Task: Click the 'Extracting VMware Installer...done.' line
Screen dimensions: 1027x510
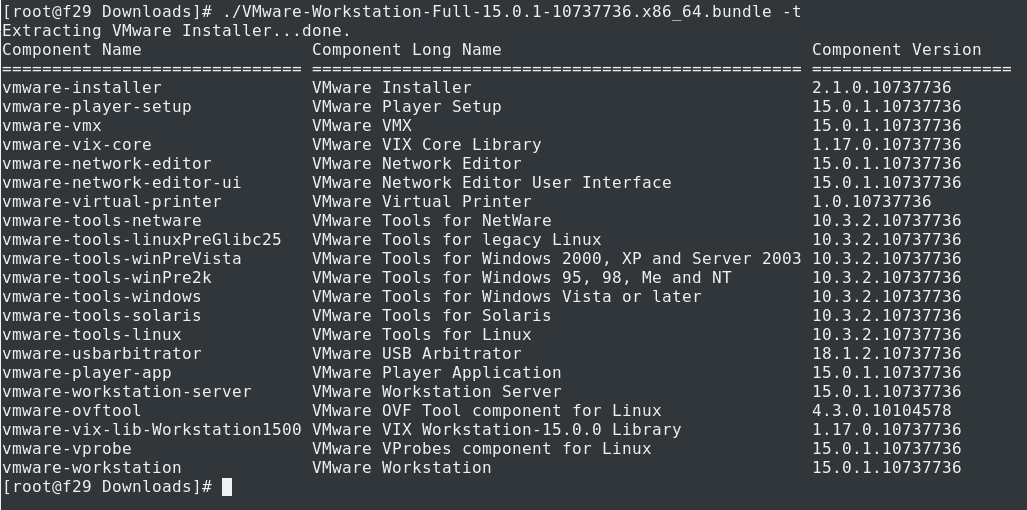Action: pos(177,31)
